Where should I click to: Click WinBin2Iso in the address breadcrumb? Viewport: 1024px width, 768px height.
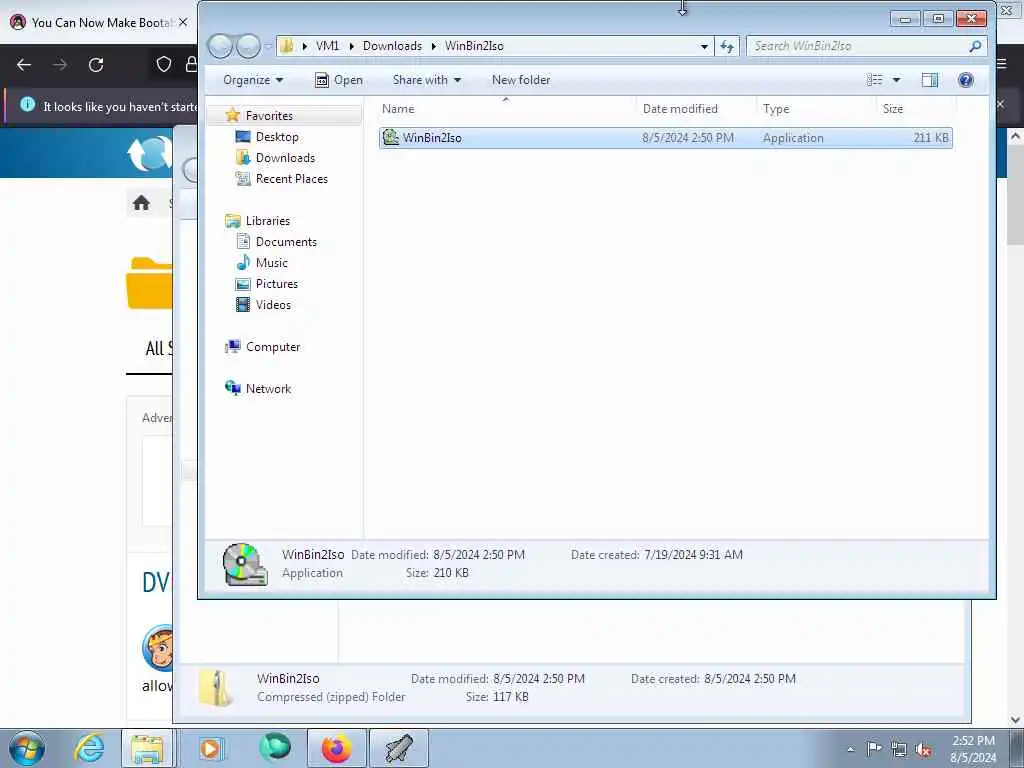point(474,46)
